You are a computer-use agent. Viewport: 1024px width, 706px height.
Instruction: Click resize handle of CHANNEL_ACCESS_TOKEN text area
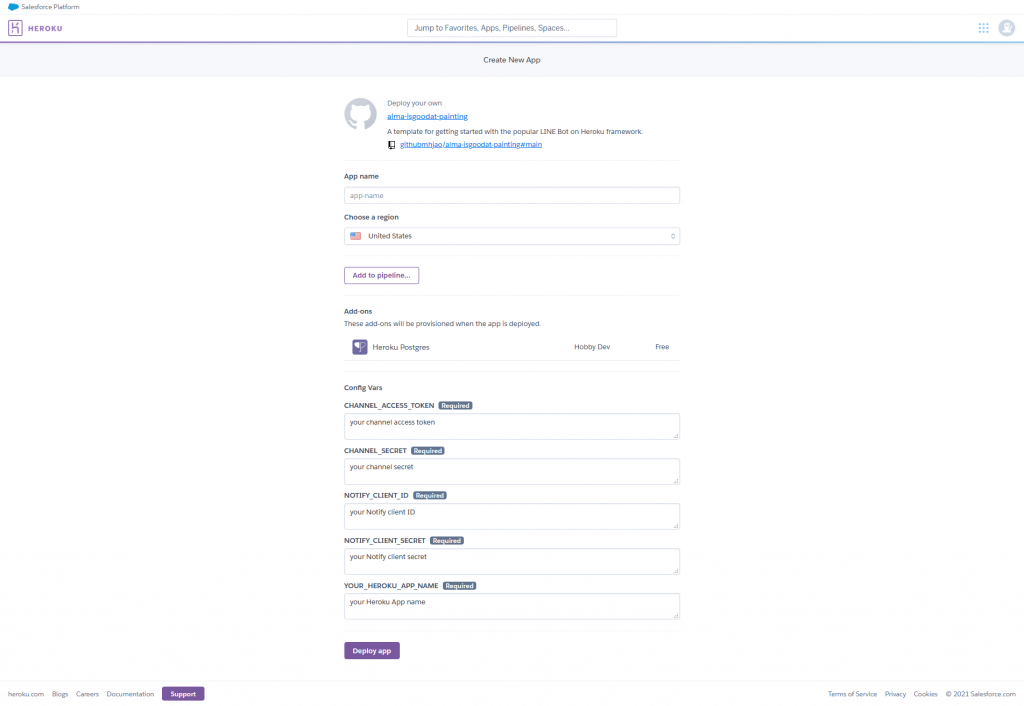(675, 436)
